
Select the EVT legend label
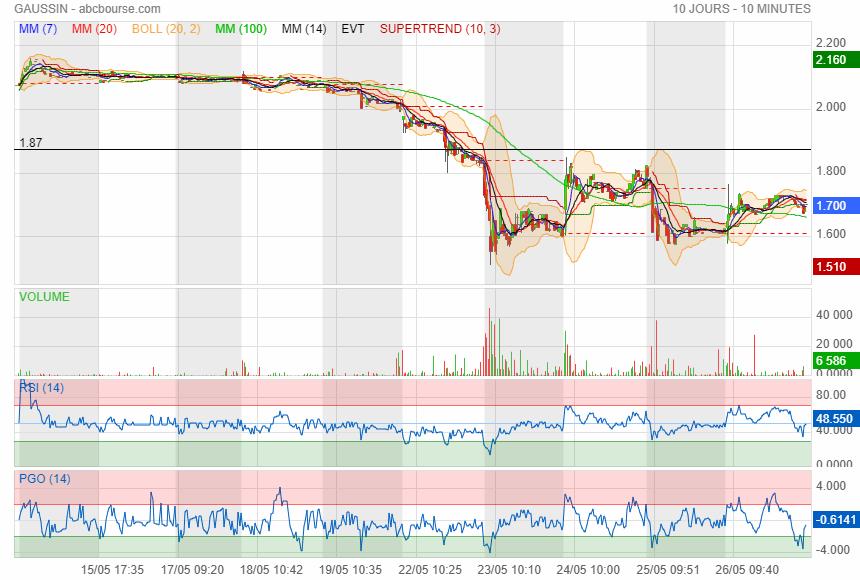353,29
